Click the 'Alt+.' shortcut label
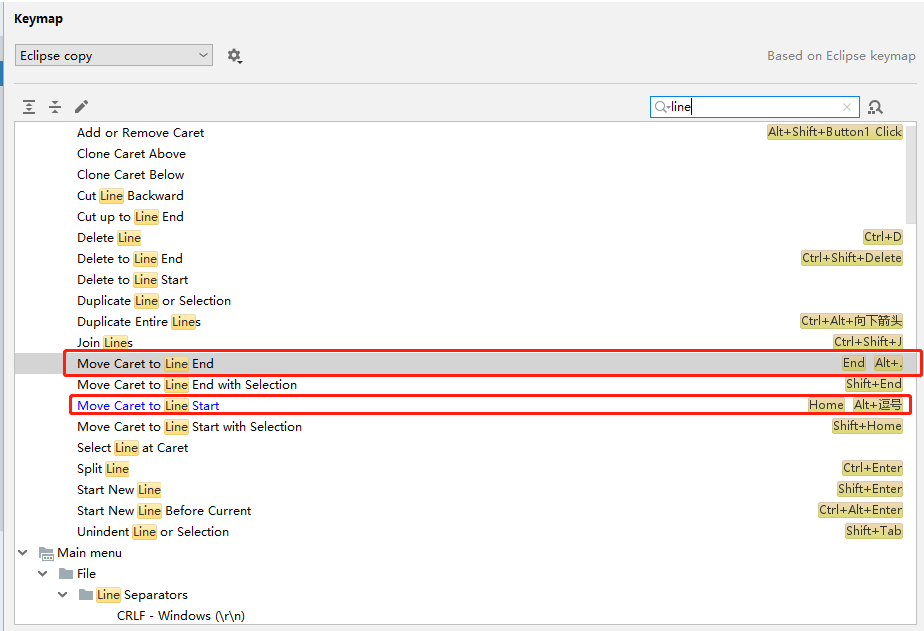The image size is (924, 631). pos(888,363)
